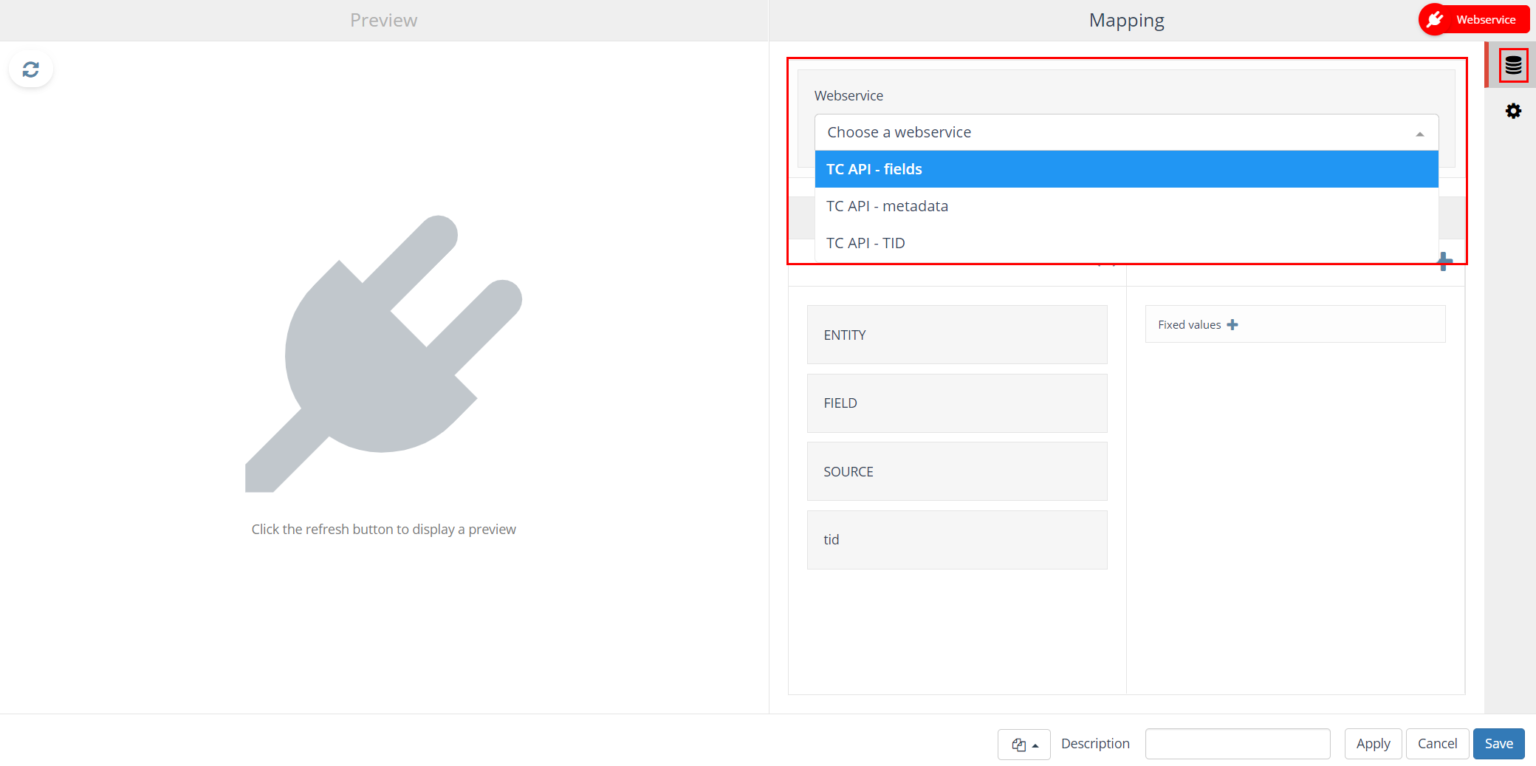Click the red Webservice plug badge

pyautogui.click(x=1475, y=19)
